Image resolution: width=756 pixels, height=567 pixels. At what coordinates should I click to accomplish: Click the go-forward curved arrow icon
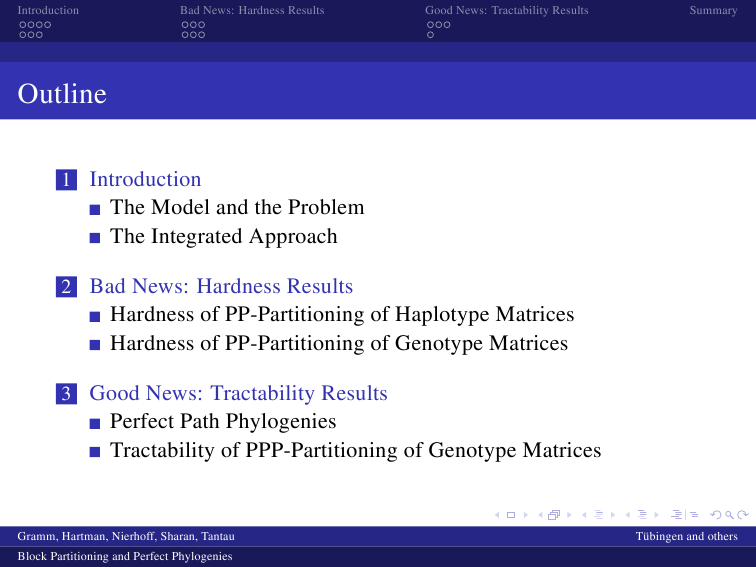tap(743, 514)
